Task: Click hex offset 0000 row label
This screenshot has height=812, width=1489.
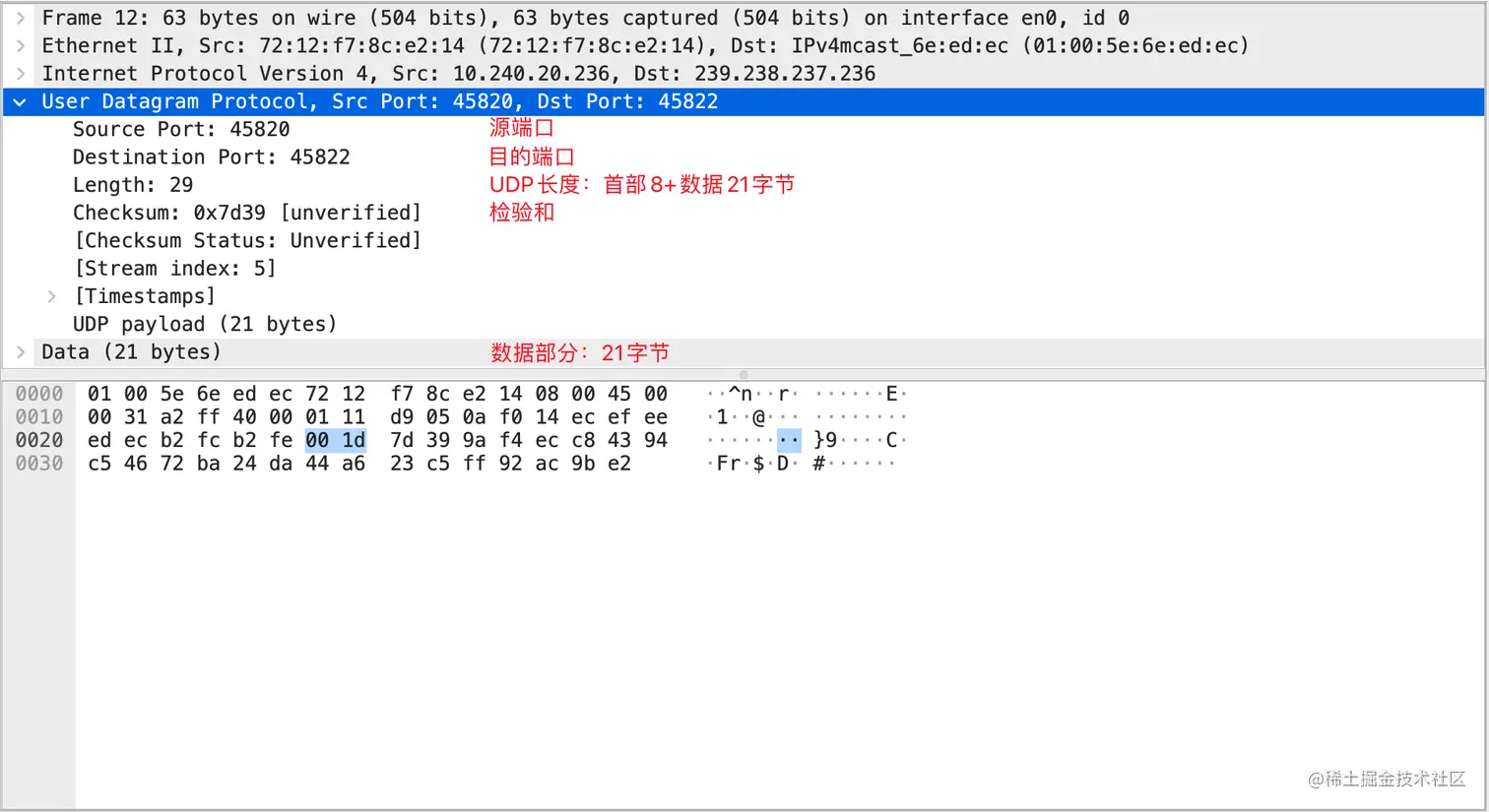Action: (x=39, y=394)
